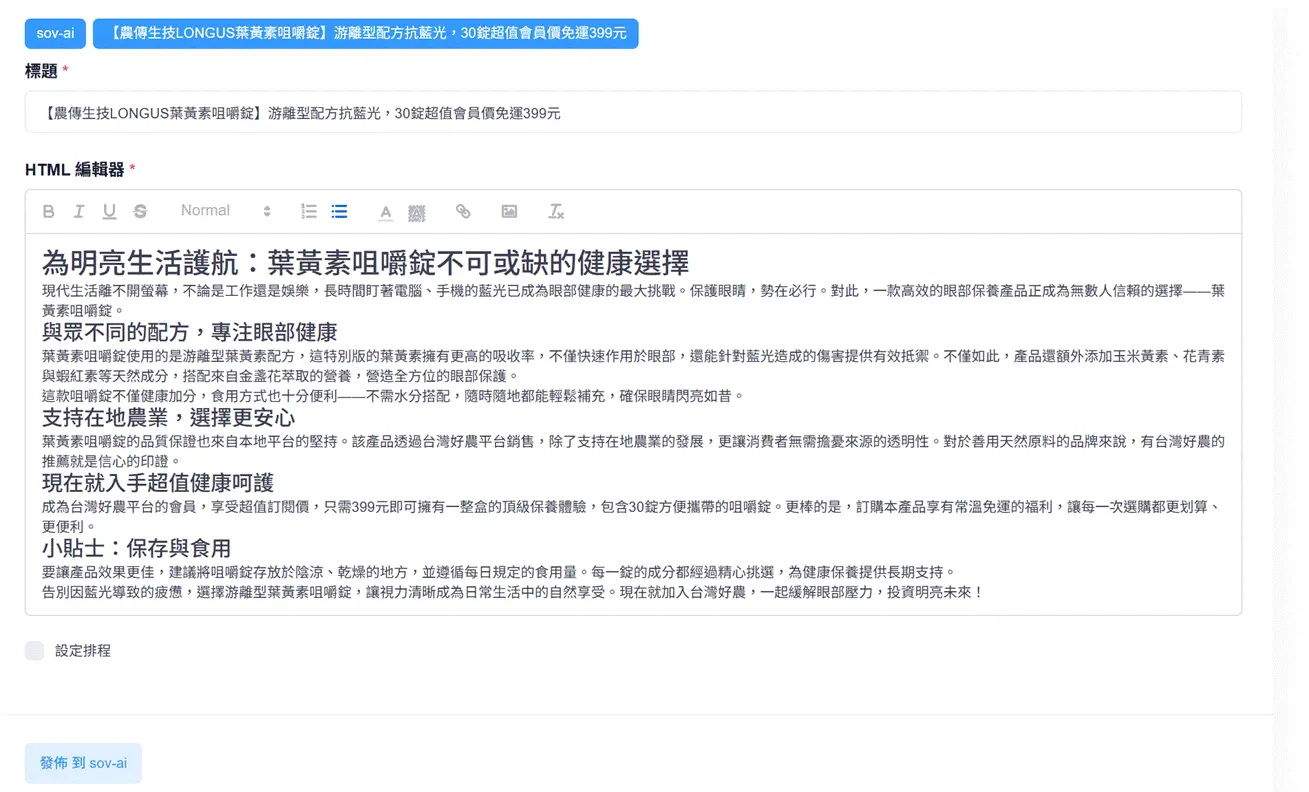Image resolution: width=1309 pixels, height=792 pixels.
Task: Click the 發佈 到 sov-ai publish button
Action: (x=83, y=763)
